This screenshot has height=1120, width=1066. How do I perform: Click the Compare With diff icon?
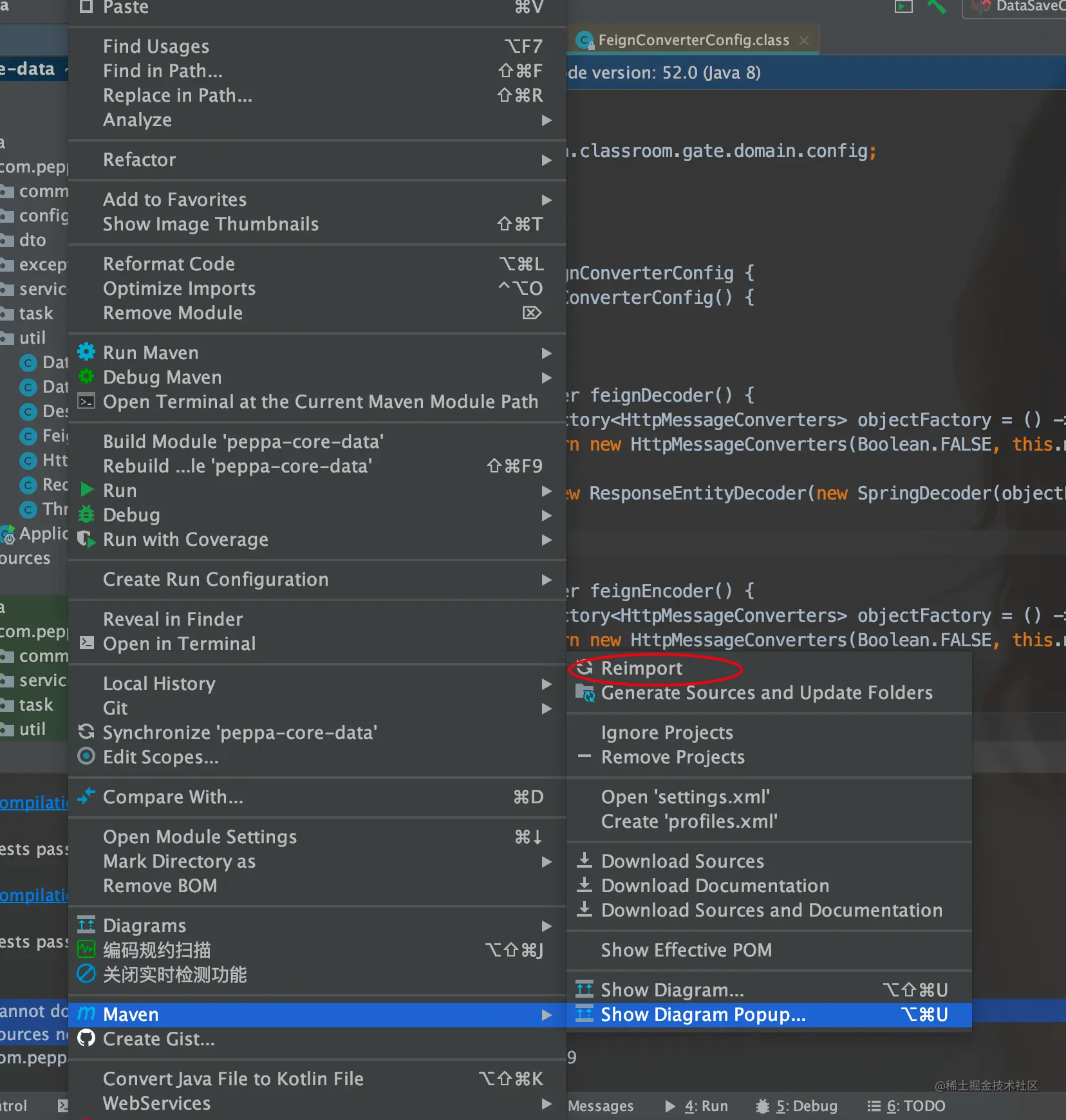(x=86, y=796)
